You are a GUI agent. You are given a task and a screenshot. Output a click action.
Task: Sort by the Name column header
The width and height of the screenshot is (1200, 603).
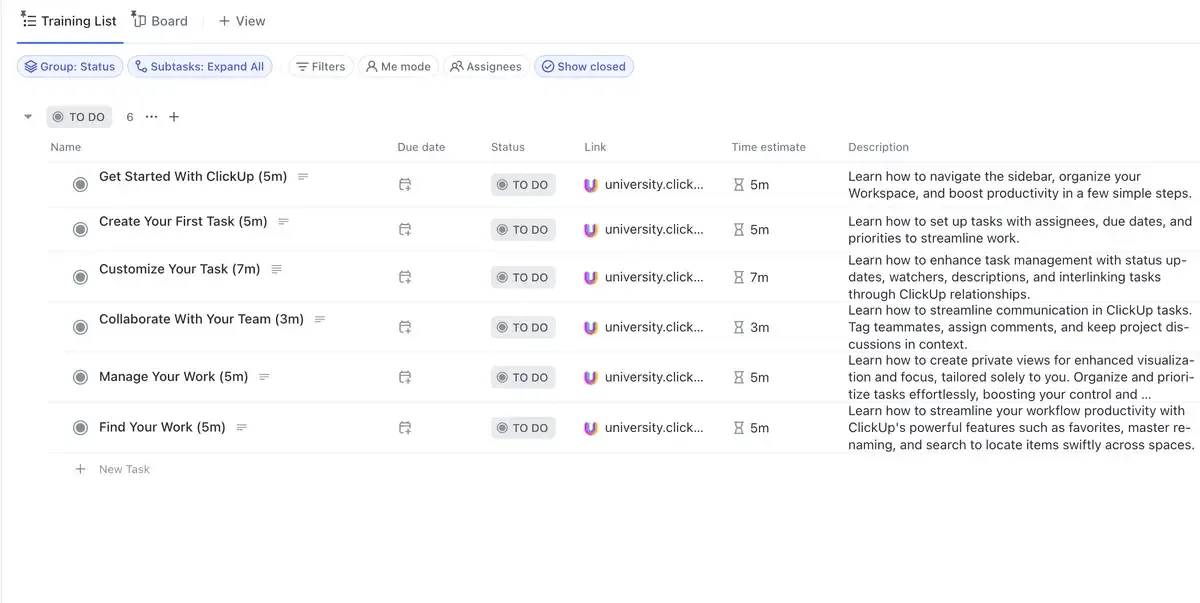tap(66, 147)
